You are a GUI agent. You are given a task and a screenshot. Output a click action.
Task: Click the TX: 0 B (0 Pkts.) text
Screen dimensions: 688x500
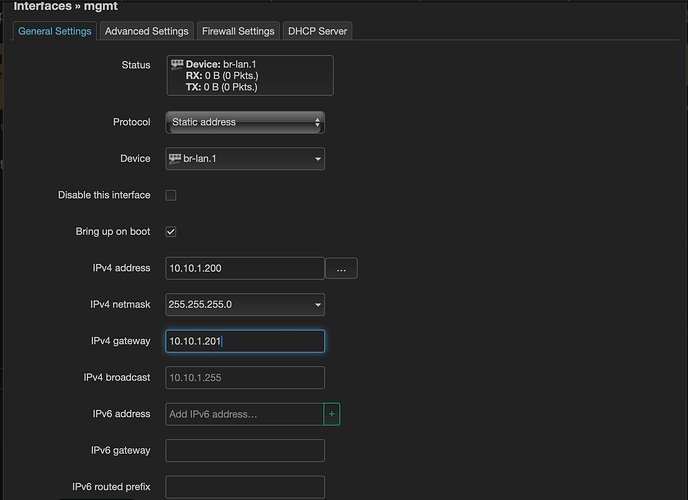tap(222, 87)
